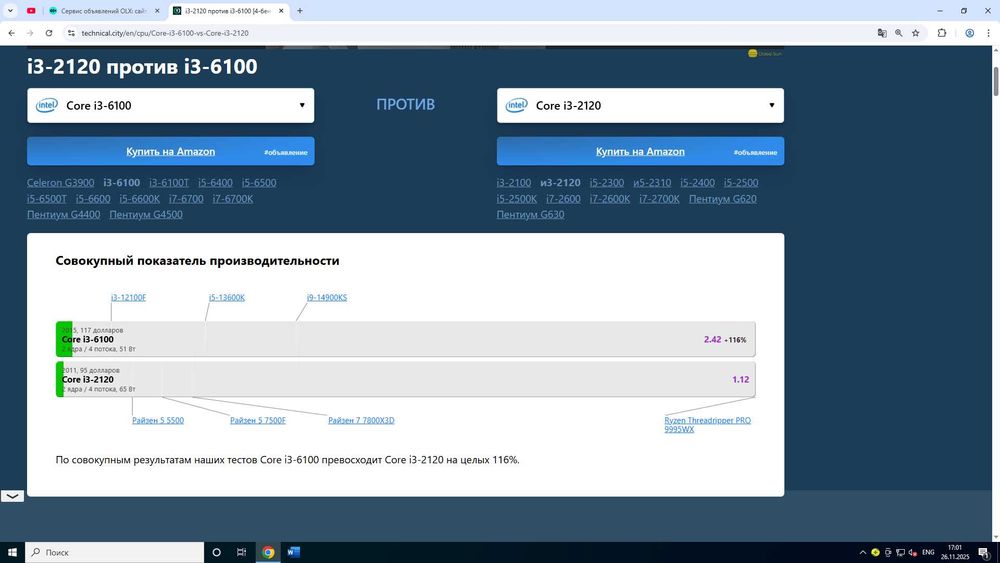Open the Chrome profile avatar
This screenshot has height=563, width=1000.
(x=969, y=33)
